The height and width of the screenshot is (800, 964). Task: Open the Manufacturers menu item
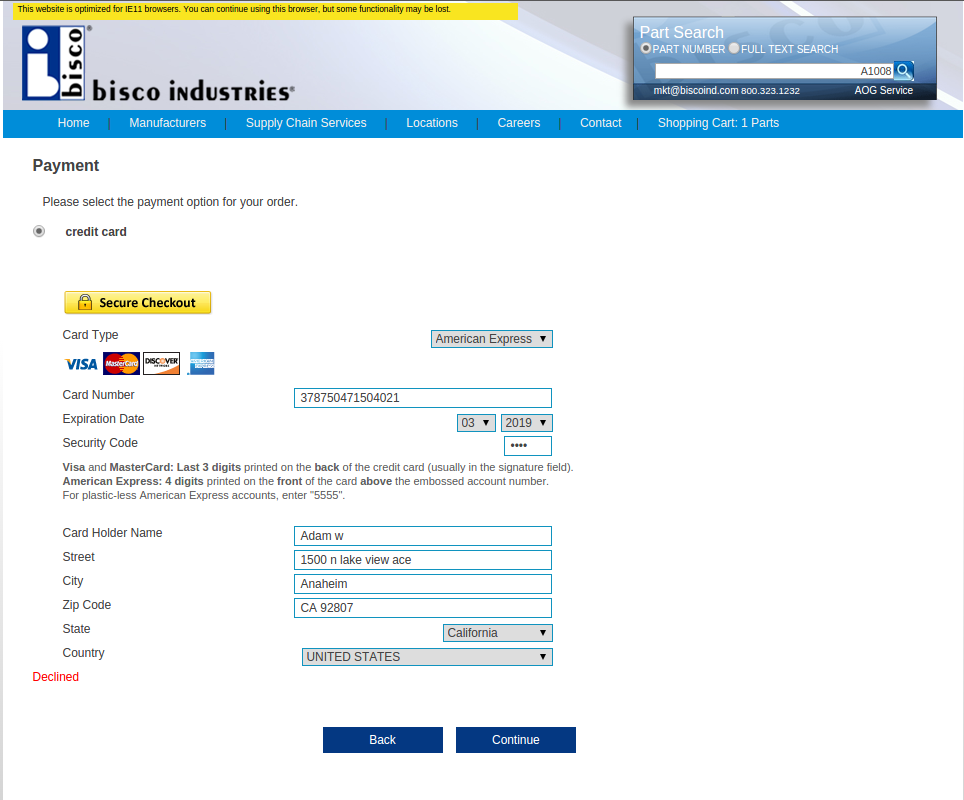coord(168,123)
